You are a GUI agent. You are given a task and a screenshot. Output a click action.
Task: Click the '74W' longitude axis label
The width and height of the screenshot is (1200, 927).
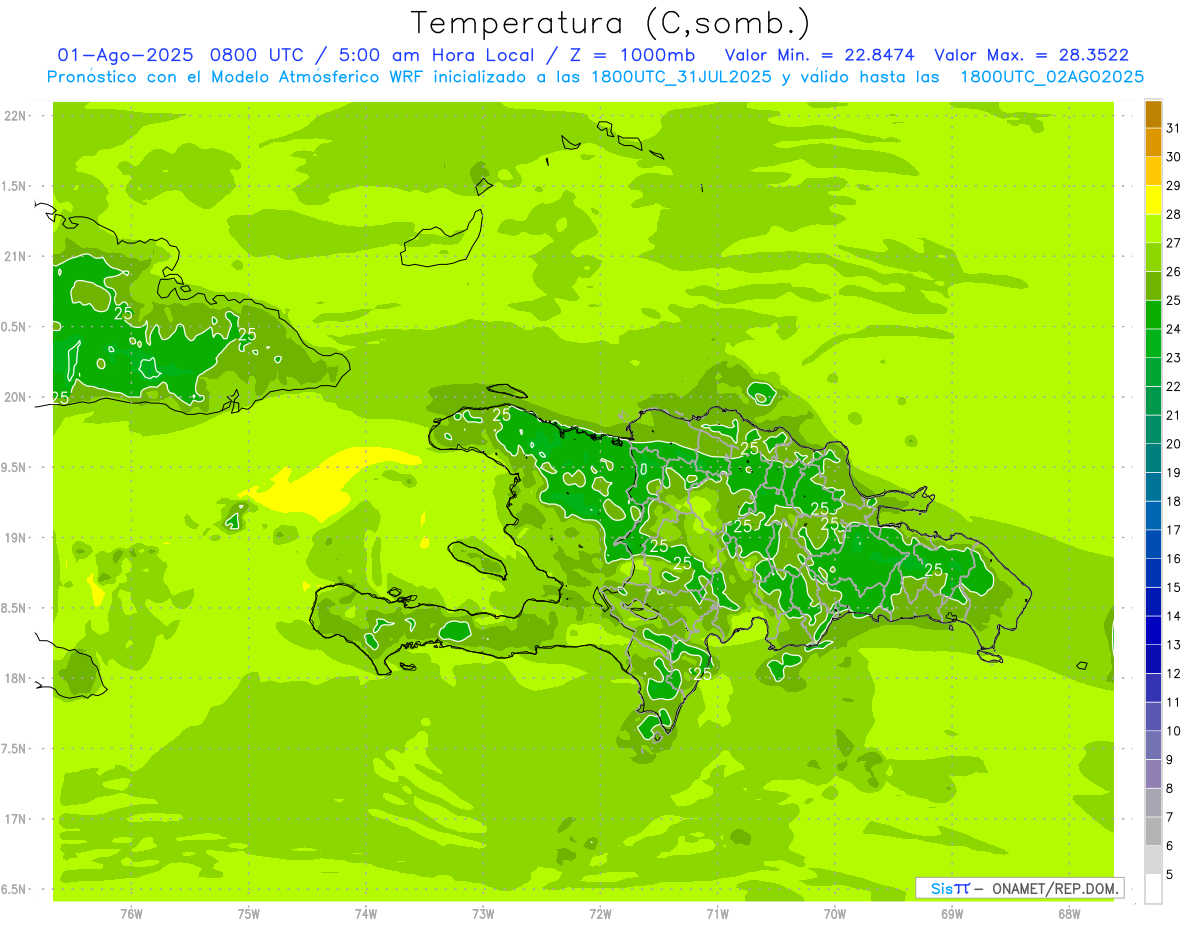point(366,914)
